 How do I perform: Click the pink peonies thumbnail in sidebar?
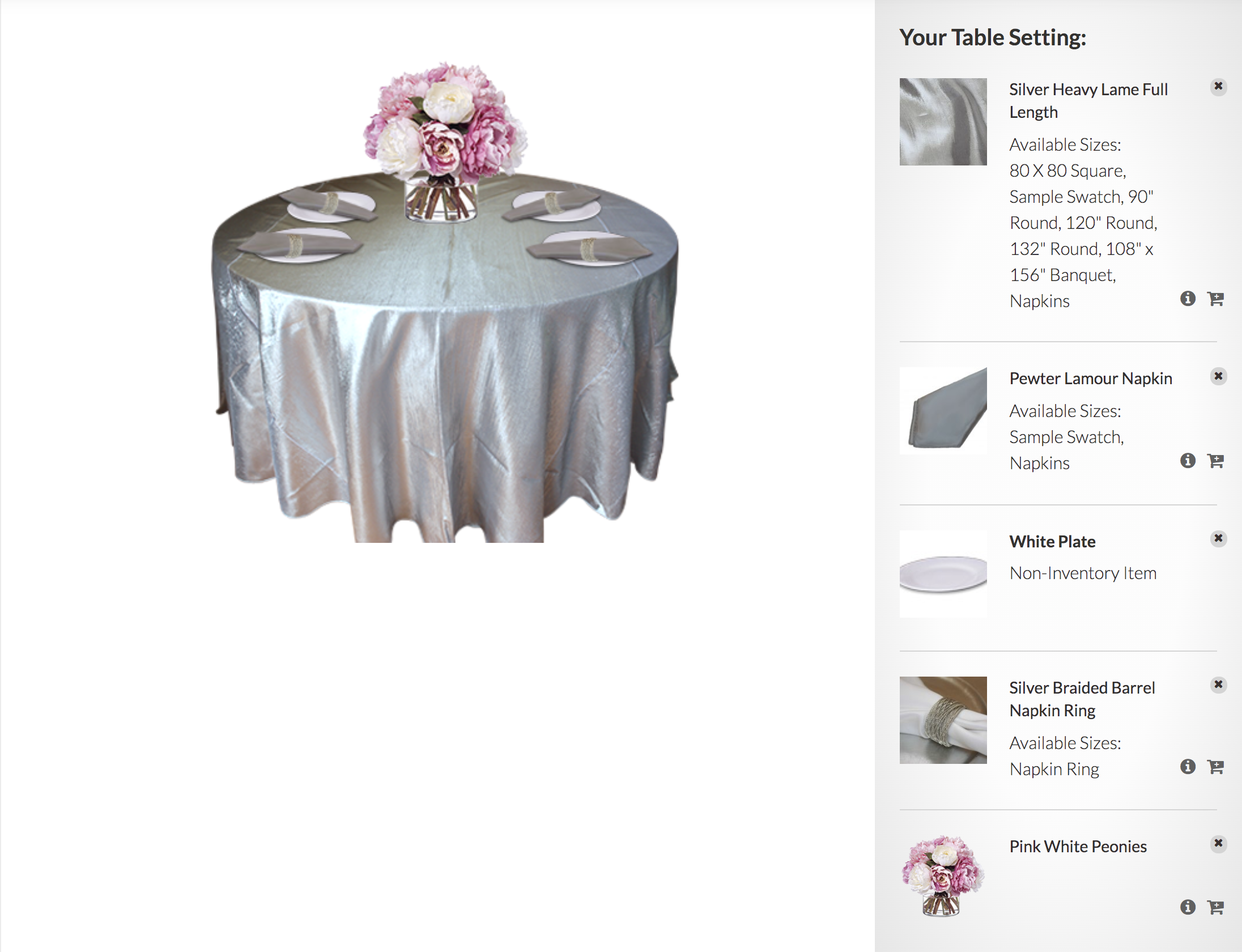[x=943, y=875]
